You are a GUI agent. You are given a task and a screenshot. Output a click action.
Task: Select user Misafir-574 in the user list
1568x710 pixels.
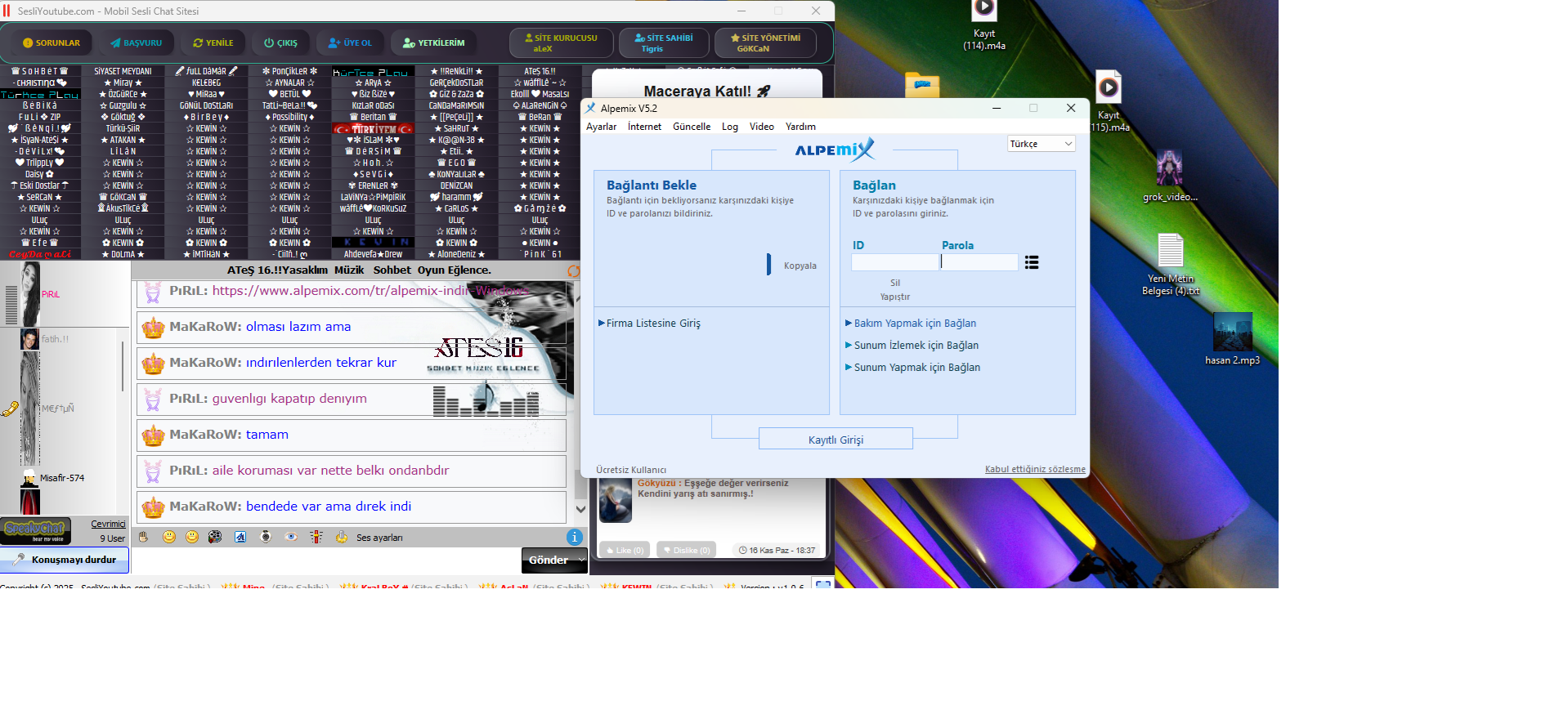(x=62, y=478)
